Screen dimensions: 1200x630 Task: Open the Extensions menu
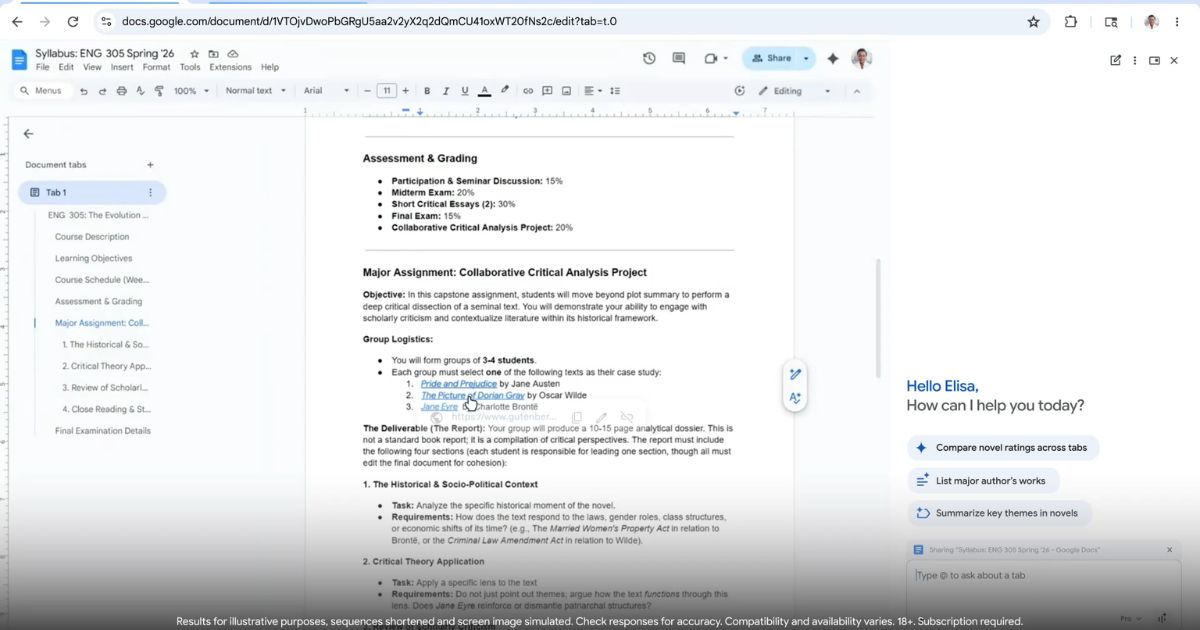coord(230,67)
